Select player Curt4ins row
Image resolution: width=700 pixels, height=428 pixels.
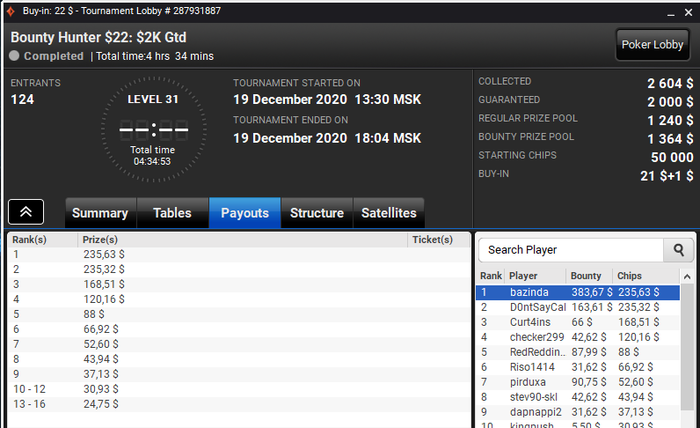(x=578, y=322)
